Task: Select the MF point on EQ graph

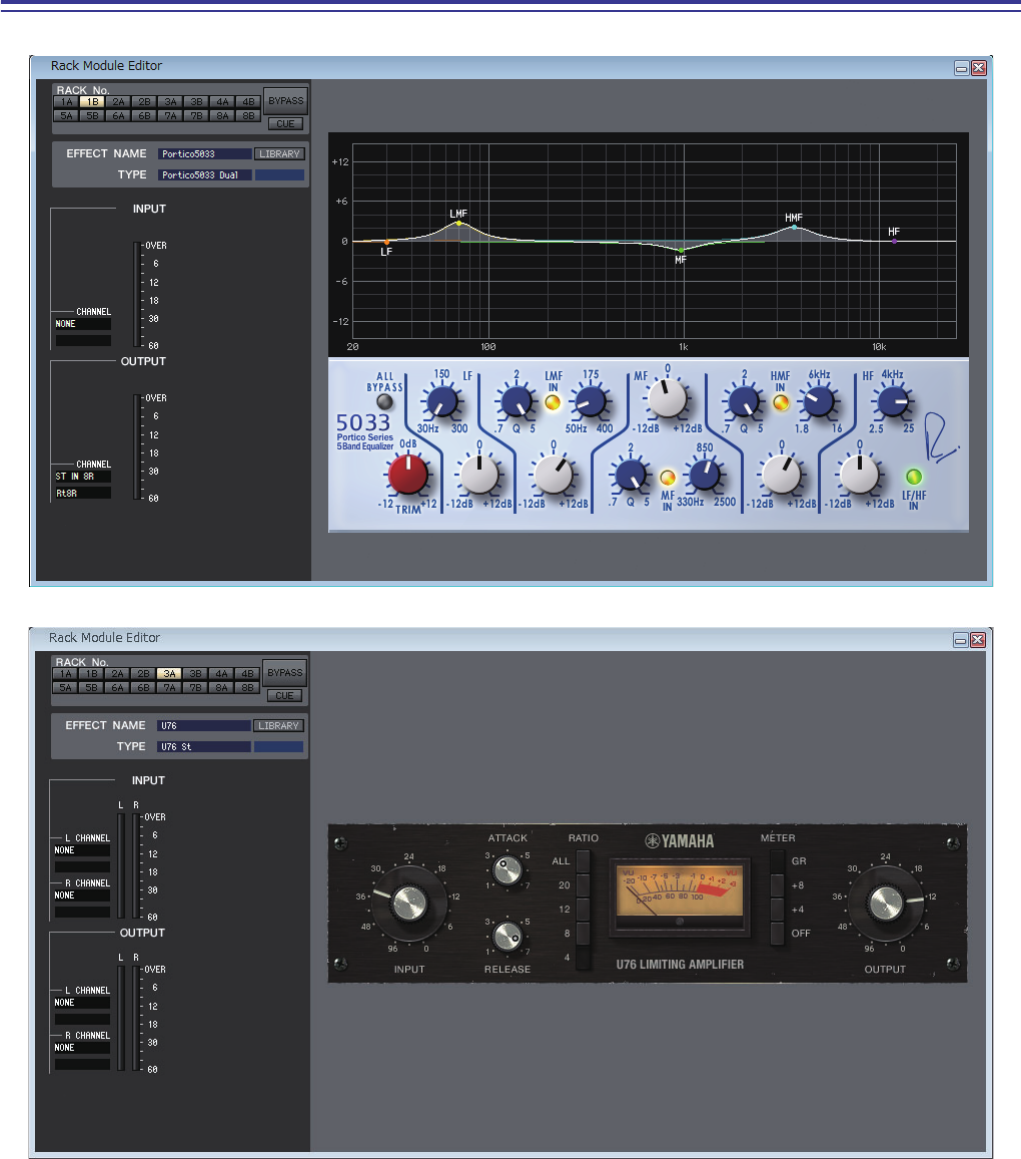Action: pos(681,250)
